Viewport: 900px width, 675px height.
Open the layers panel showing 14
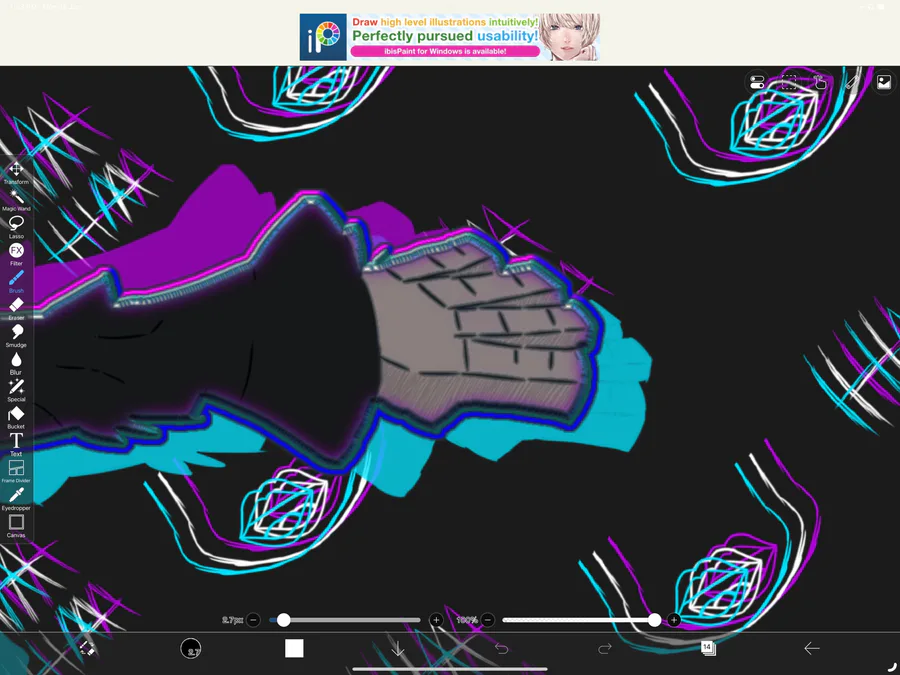[708, 648]
